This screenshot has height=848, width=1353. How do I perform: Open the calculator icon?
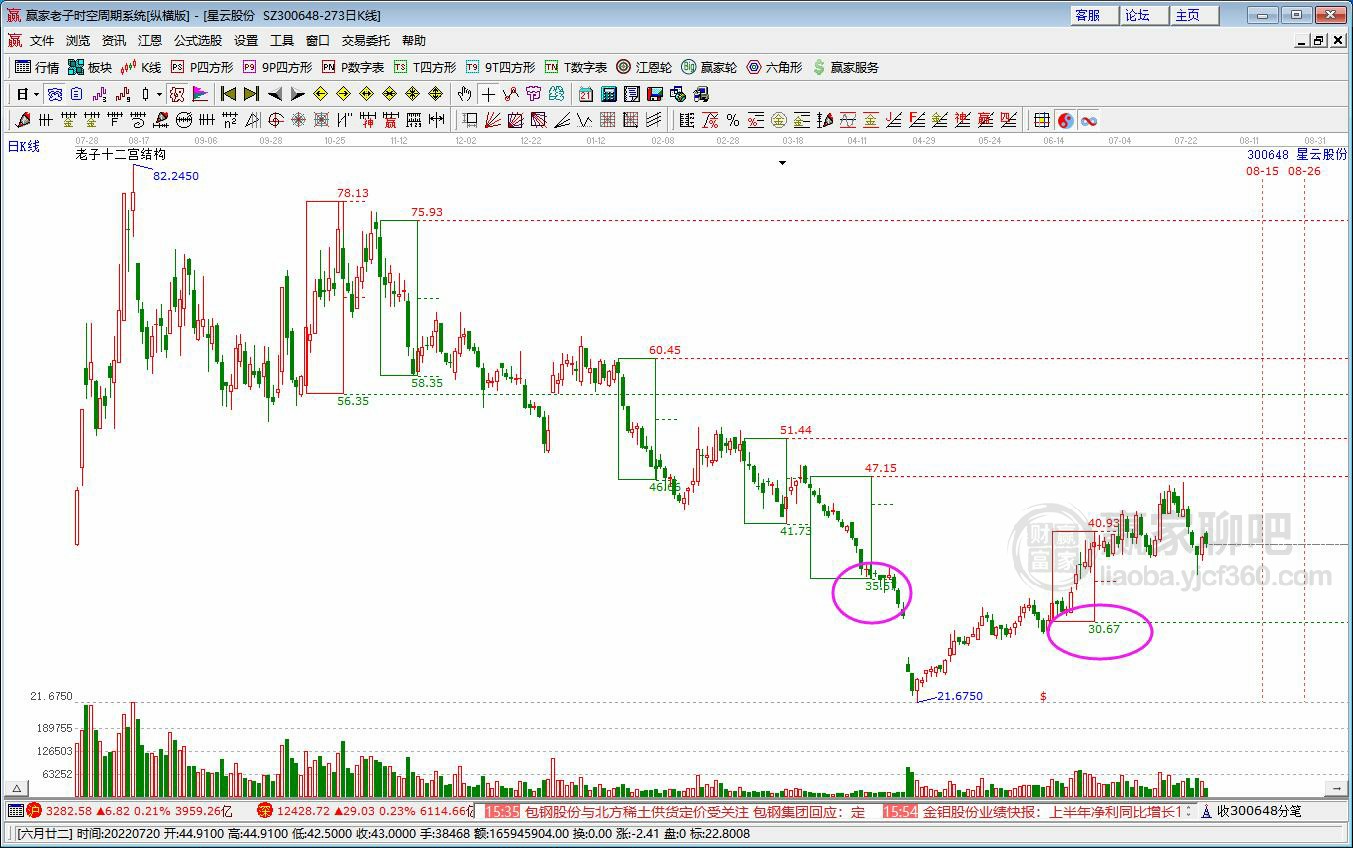click(x=609, y=94)
